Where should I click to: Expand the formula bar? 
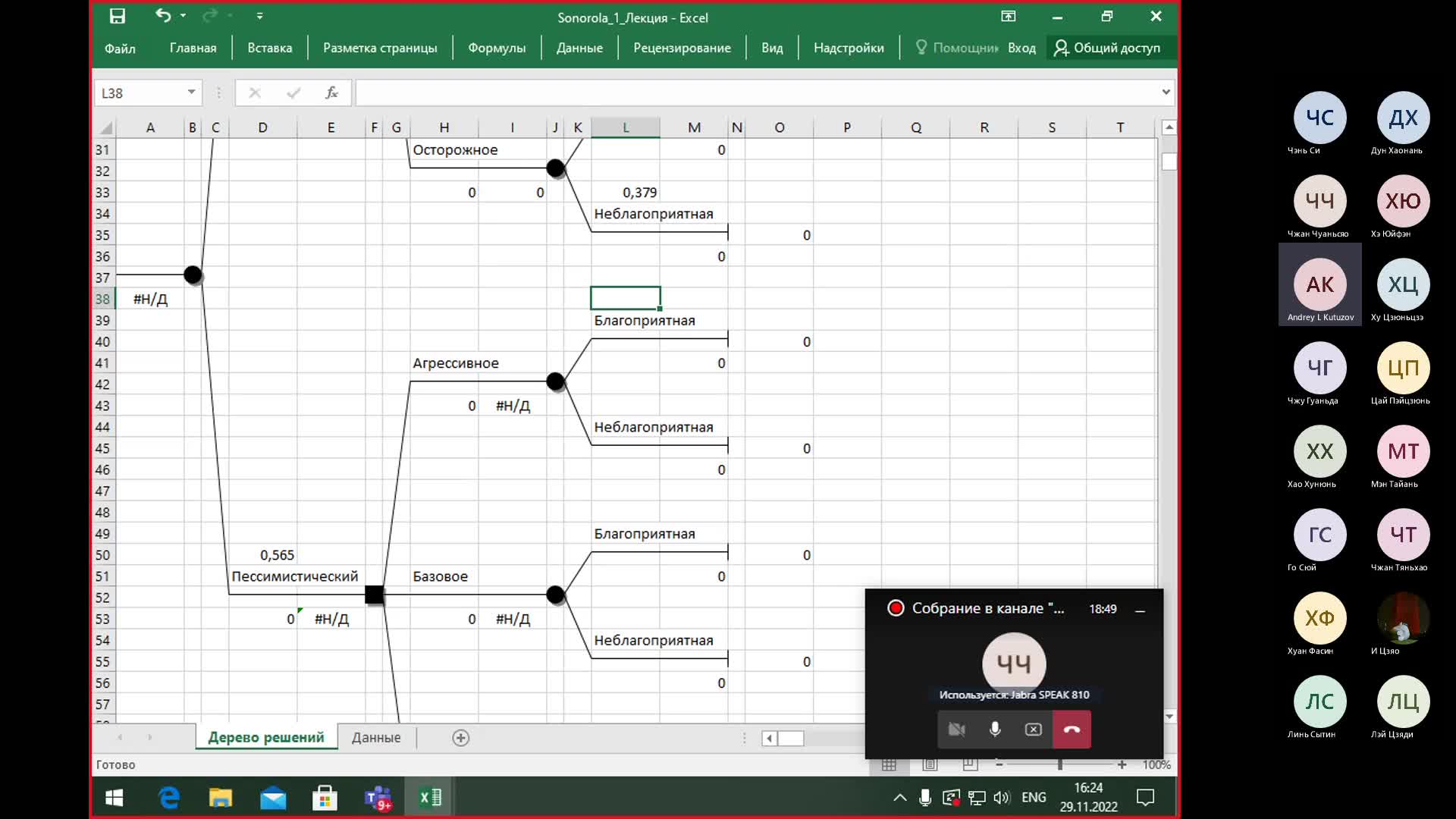click(x=1166, y=93)
